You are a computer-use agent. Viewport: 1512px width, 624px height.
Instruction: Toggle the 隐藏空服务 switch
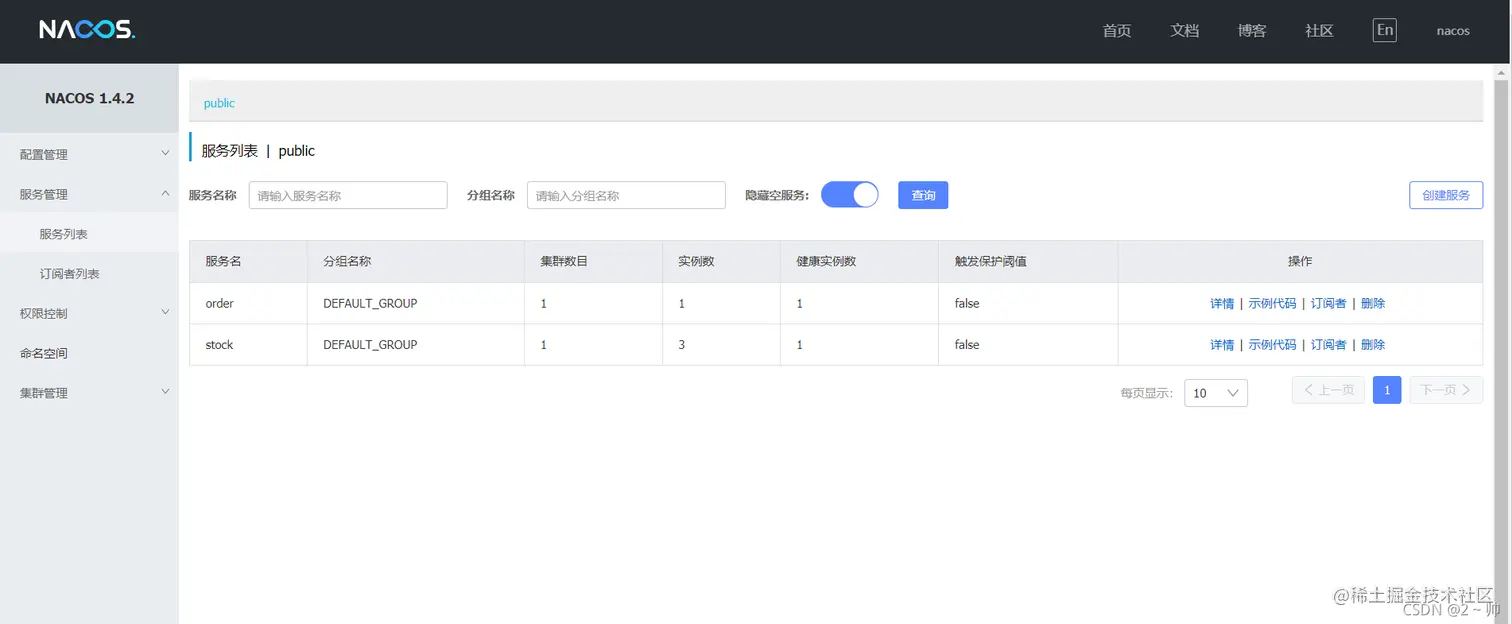[850, 195]
